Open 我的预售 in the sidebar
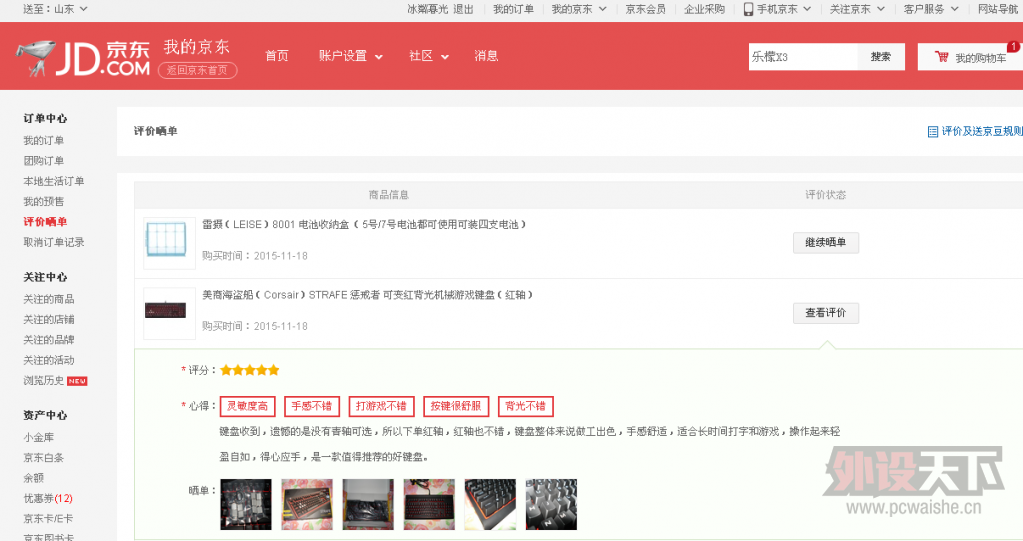Screen dimensions: 1023x541 click(44, 202)
